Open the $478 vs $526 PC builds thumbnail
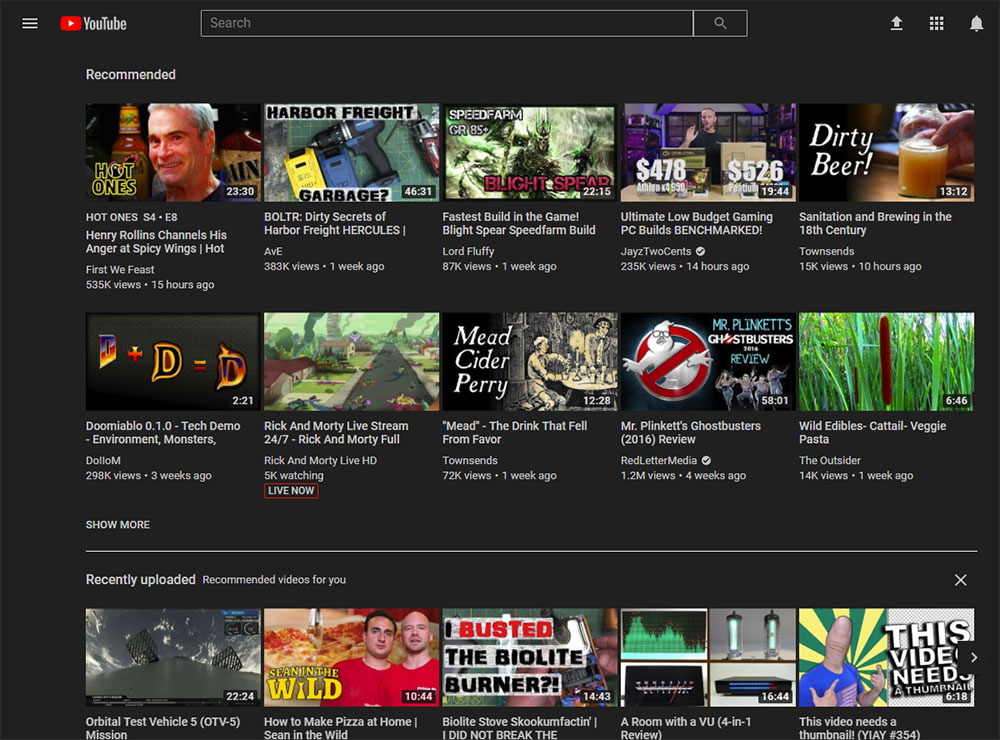This screenshot has width=1000, height=740. 709,152
